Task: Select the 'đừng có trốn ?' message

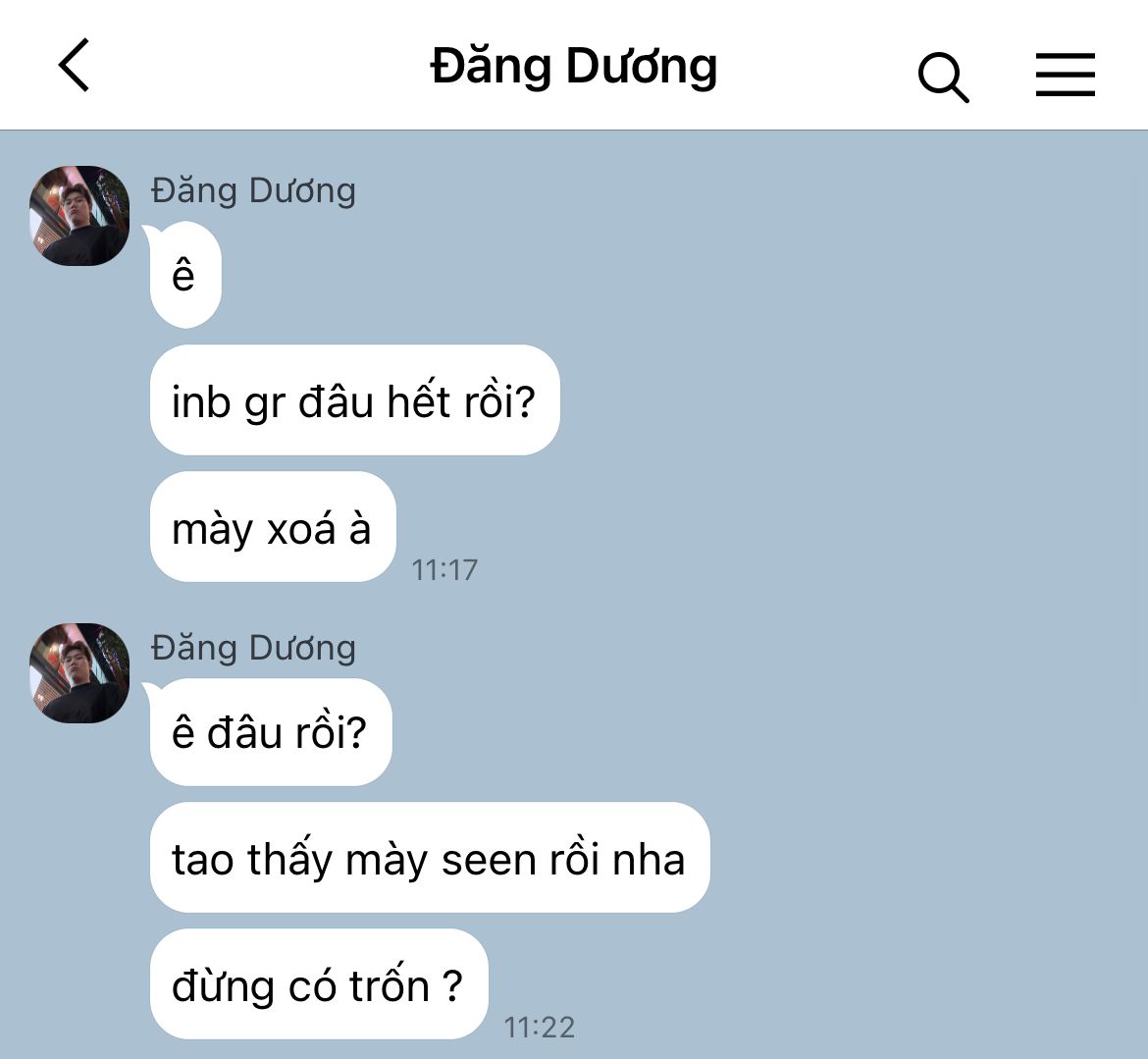Action: point(319,983)
